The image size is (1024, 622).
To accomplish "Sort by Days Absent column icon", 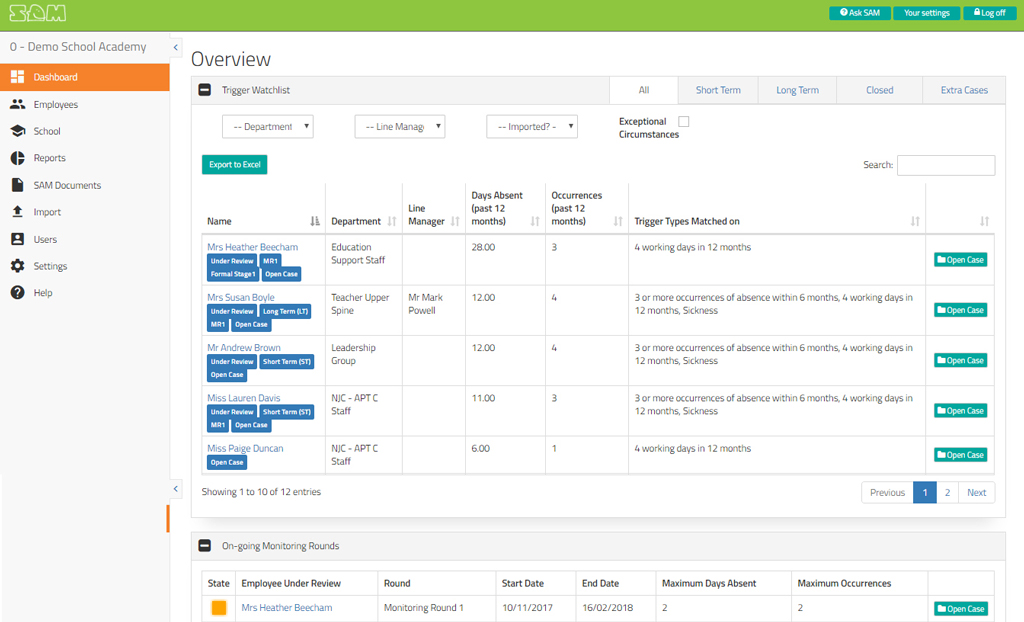I will (x=535, y=221).
